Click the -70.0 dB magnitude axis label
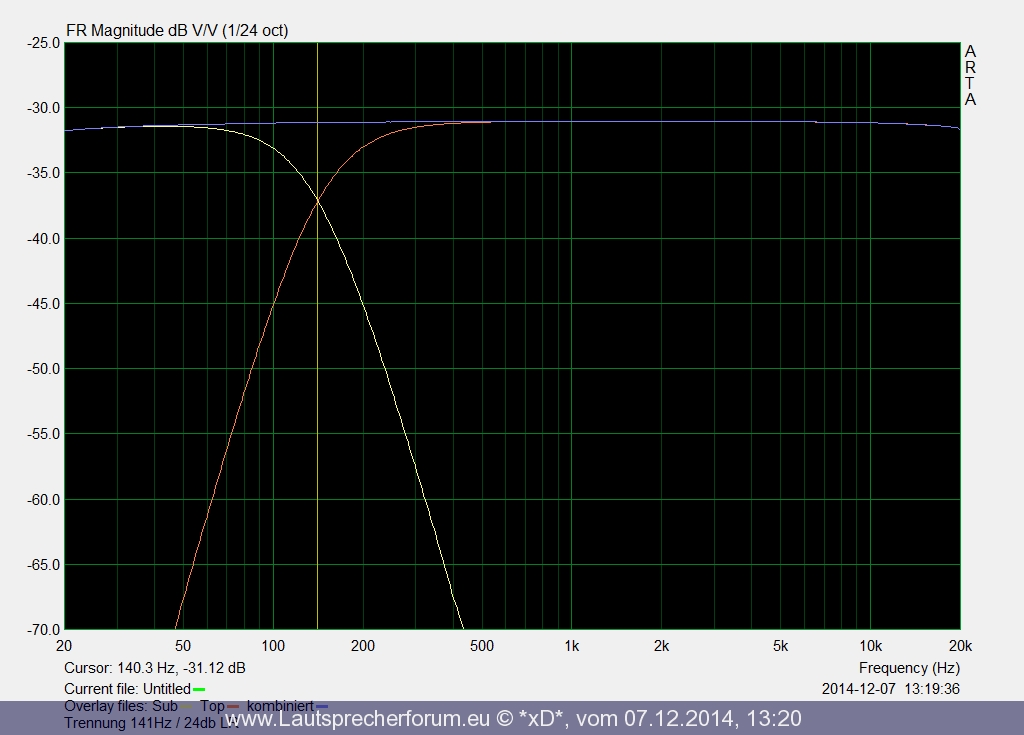 coord(41,630)
